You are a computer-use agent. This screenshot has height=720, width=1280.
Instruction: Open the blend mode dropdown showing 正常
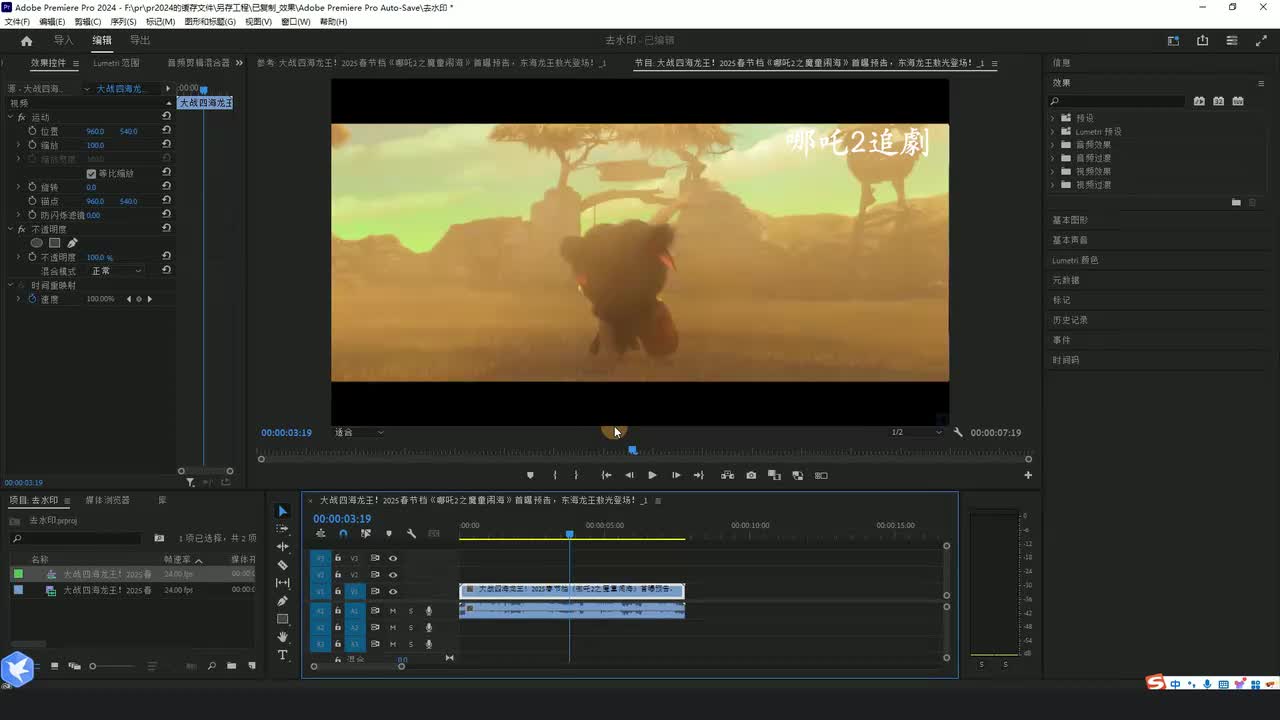tap(116, 271)
